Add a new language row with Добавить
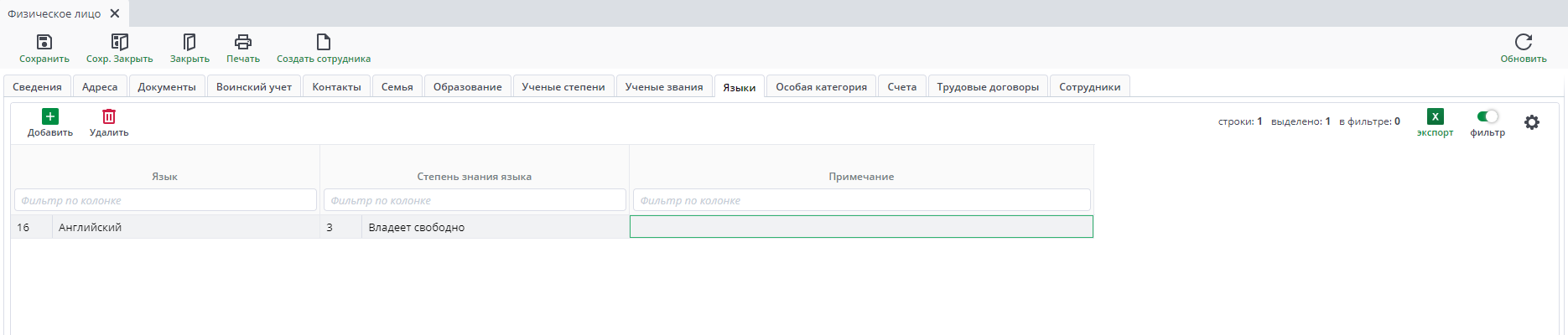 point(50,116)
